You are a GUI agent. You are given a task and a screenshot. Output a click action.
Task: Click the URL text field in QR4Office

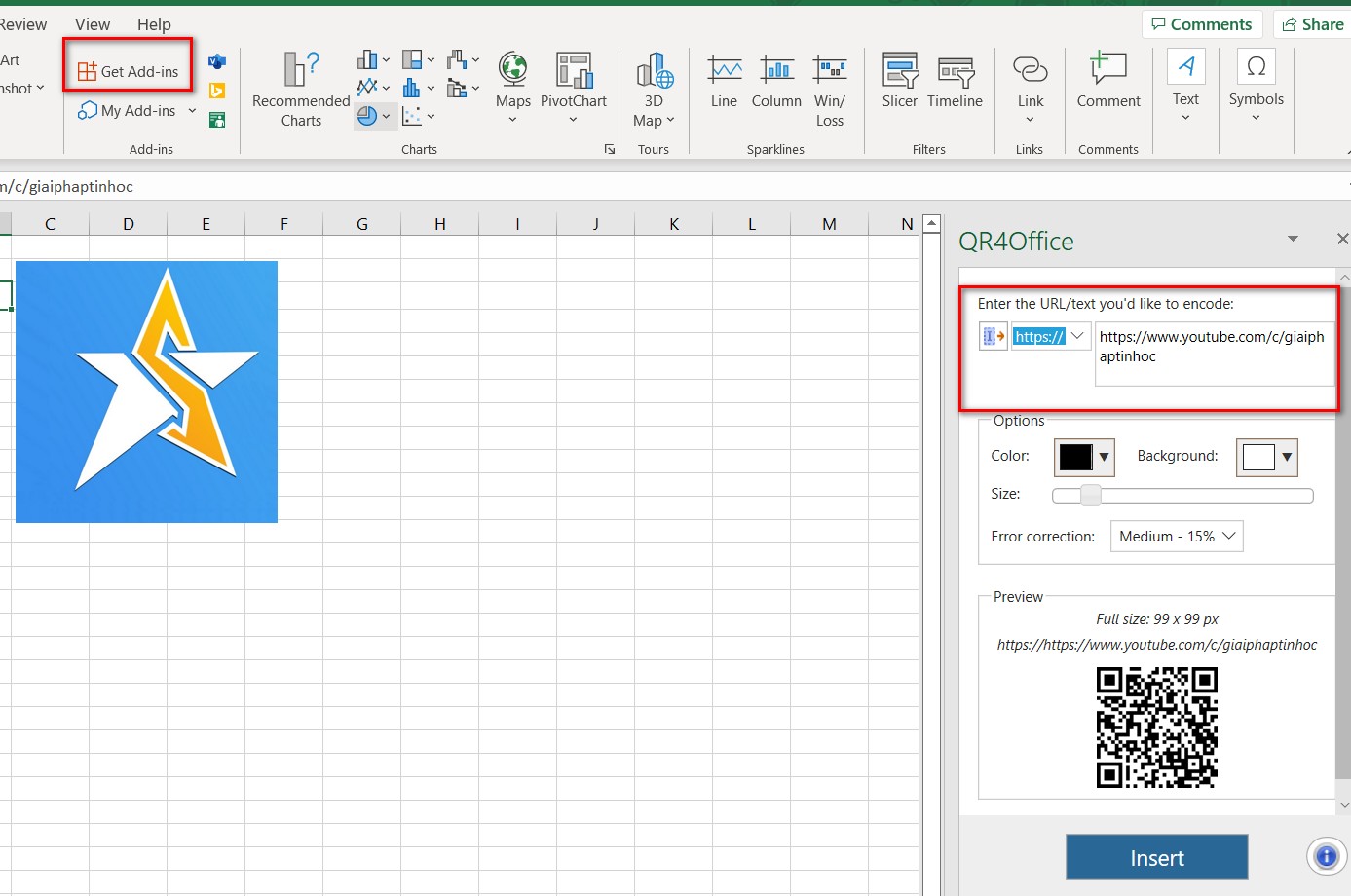pos(1214,354)
